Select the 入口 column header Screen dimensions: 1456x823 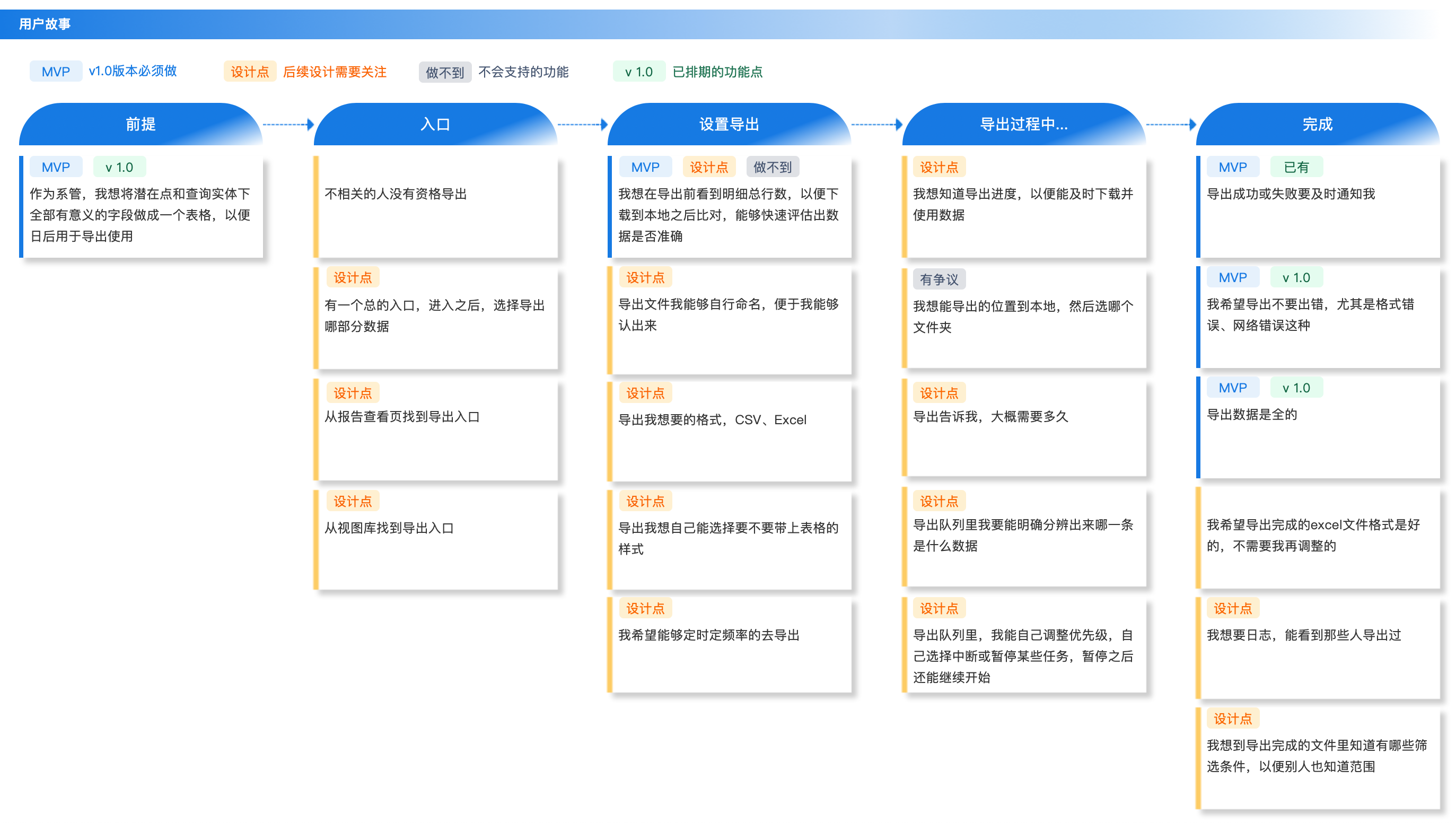point(435,126)
